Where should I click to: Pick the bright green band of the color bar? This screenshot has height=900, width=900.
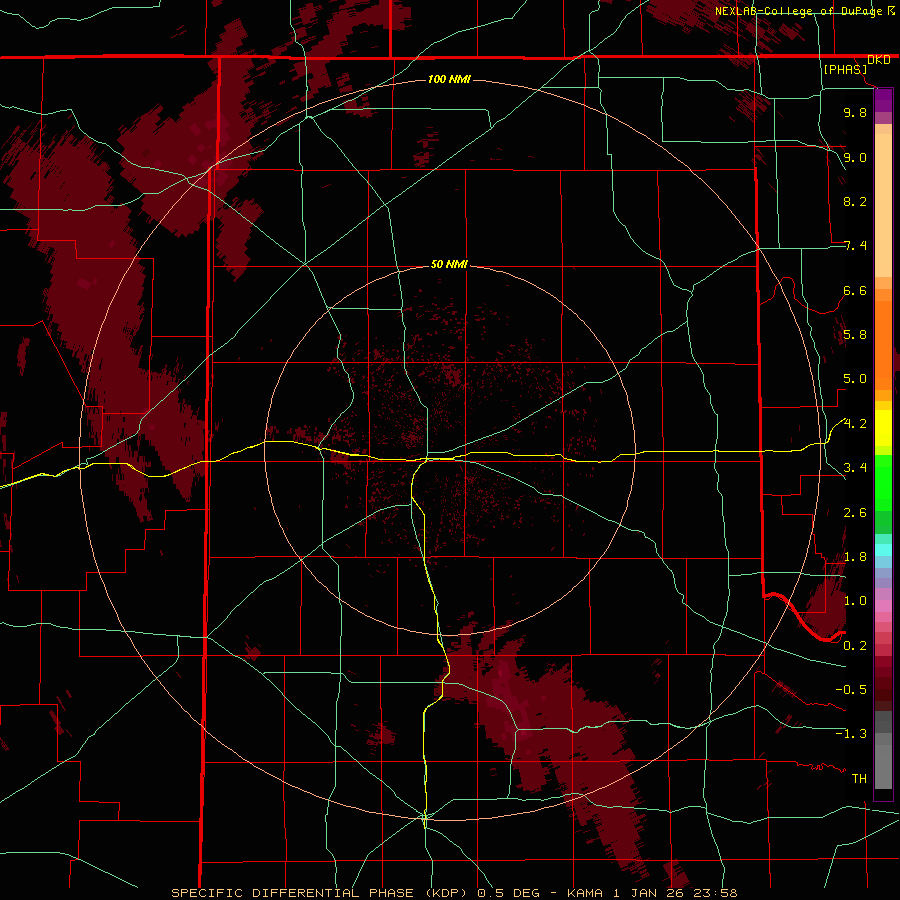click(883, 483)
